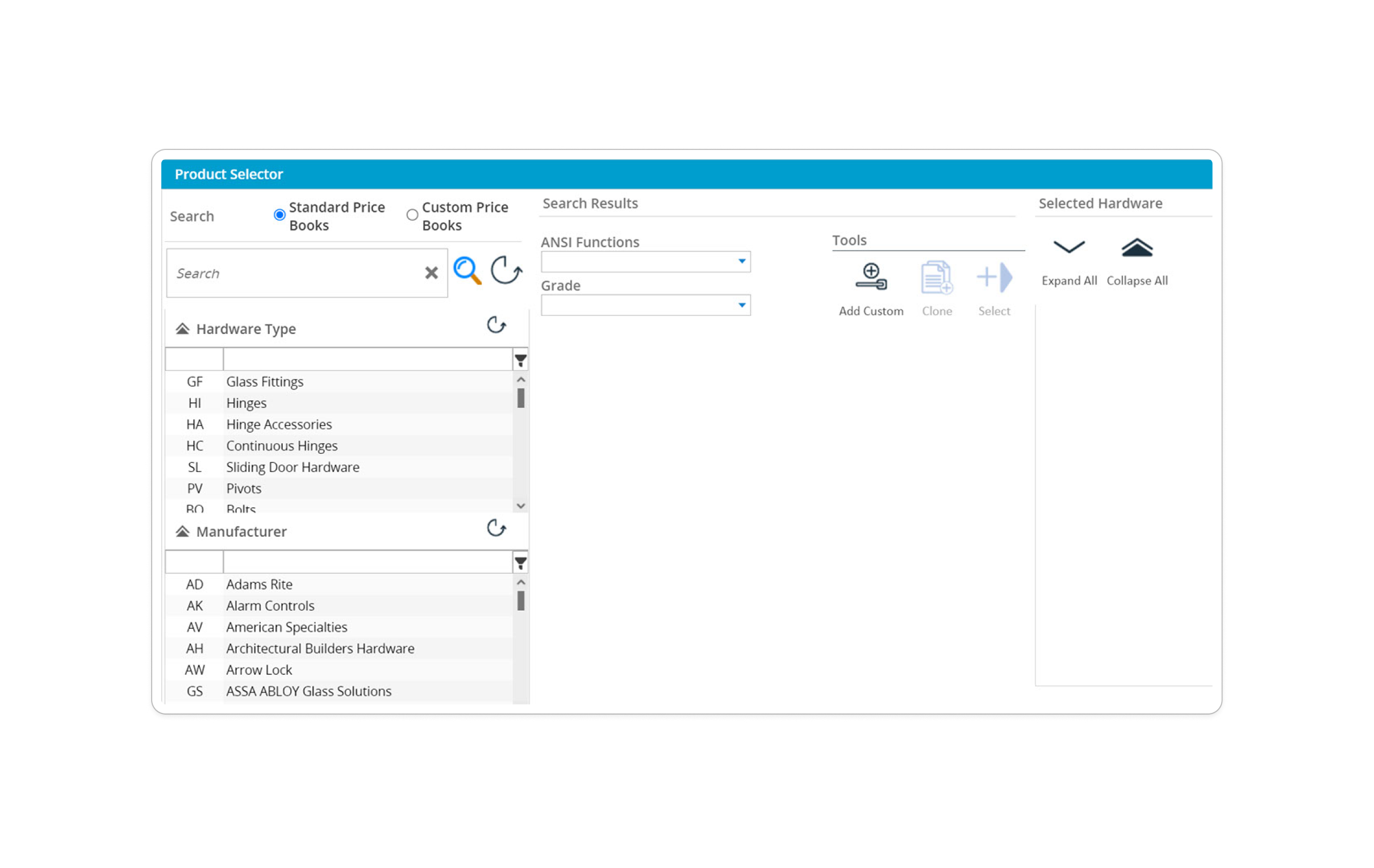Click the reset icon beside the search box
Screen dimensions: 1374x868
tap(506, 270)
